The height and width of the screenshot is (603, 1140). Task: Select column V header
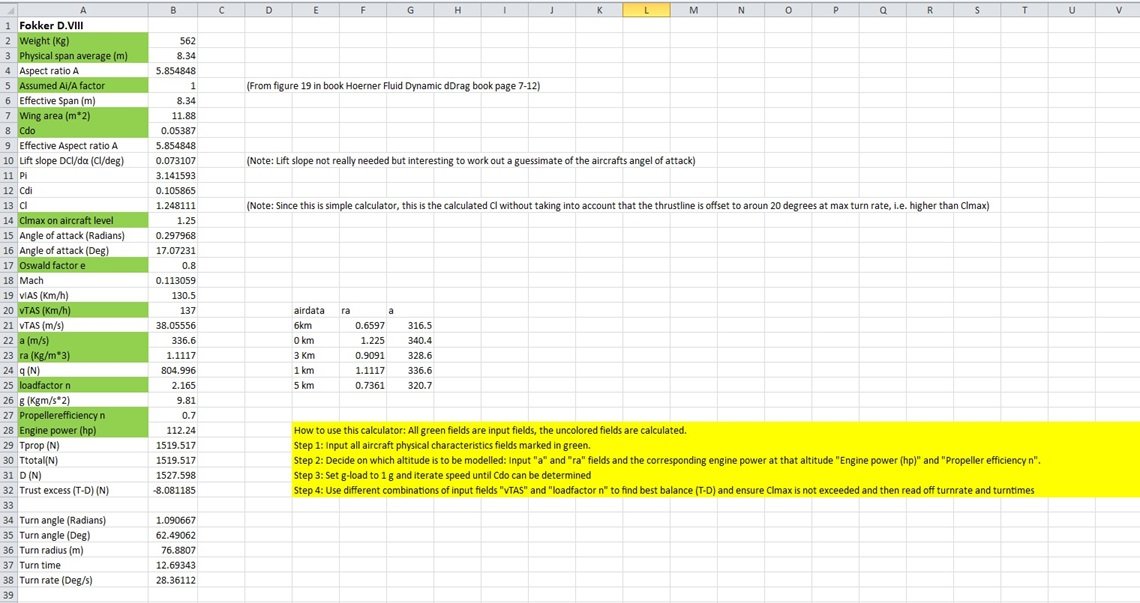coord(1118,10)
